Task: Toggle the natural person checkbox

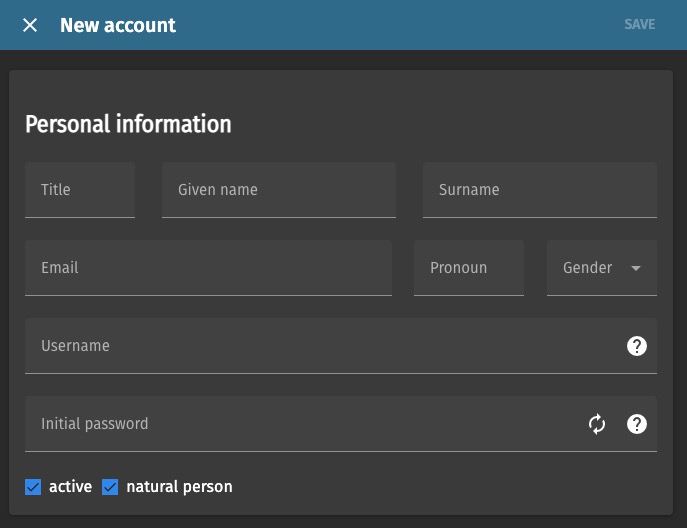Action: pyautogui.click(x=110, y=487)
